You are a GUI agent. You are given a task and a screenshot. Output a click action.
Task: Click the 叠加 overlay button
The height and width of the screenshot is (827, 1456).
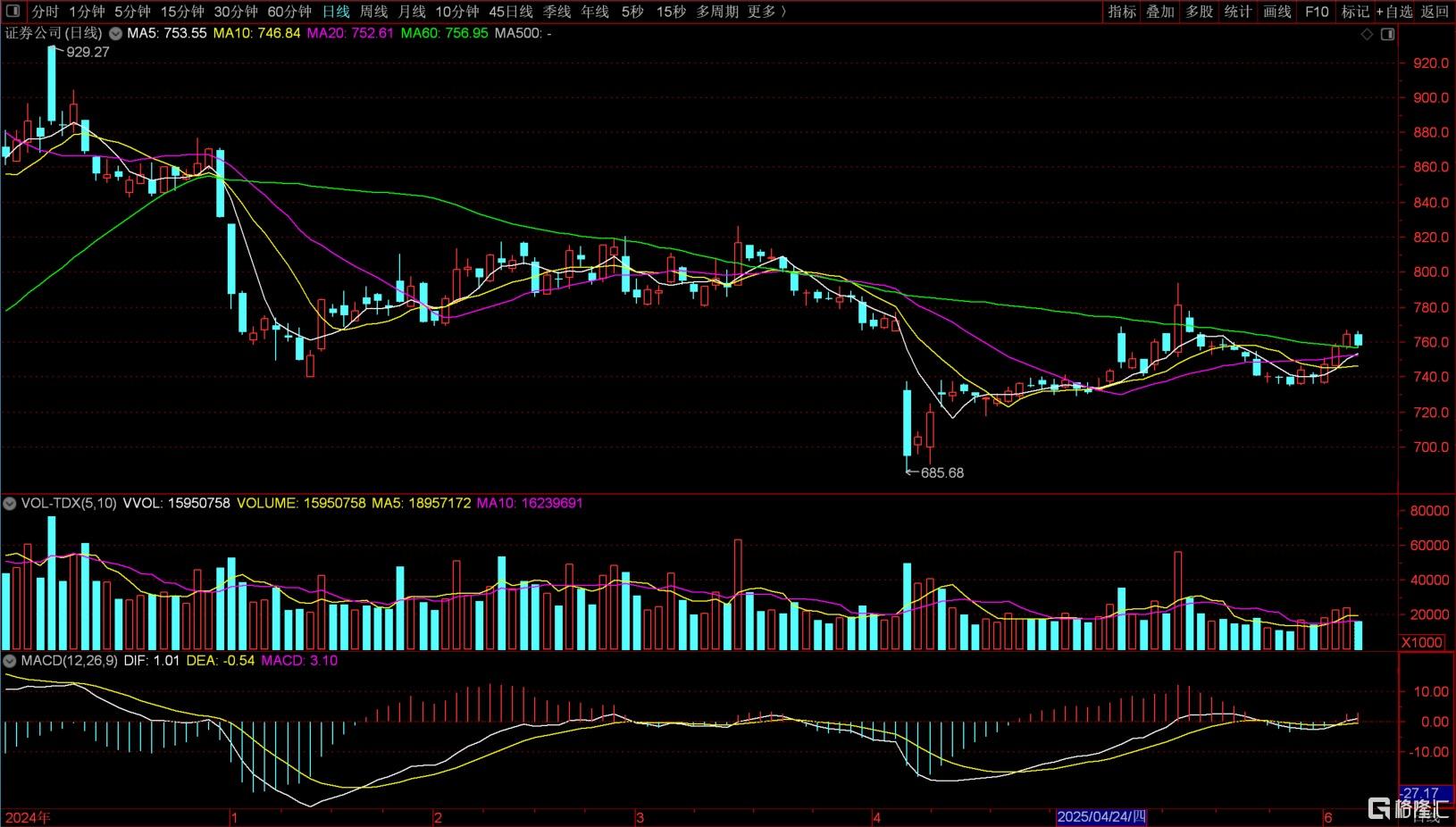(x=1160, y=12)
